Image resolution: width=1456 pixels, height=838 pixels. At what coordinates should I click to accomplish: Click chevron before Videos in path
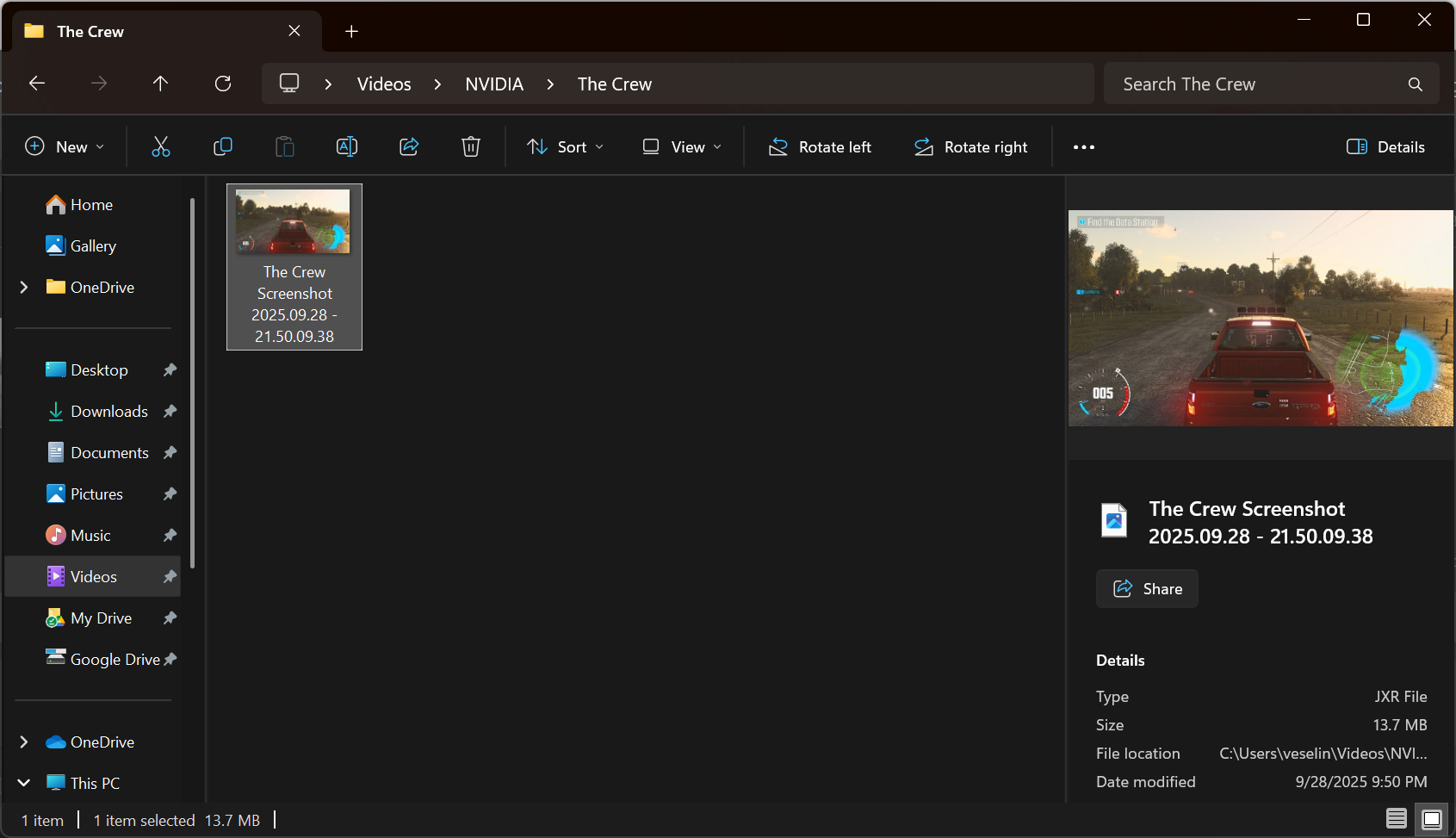[328, 84]
